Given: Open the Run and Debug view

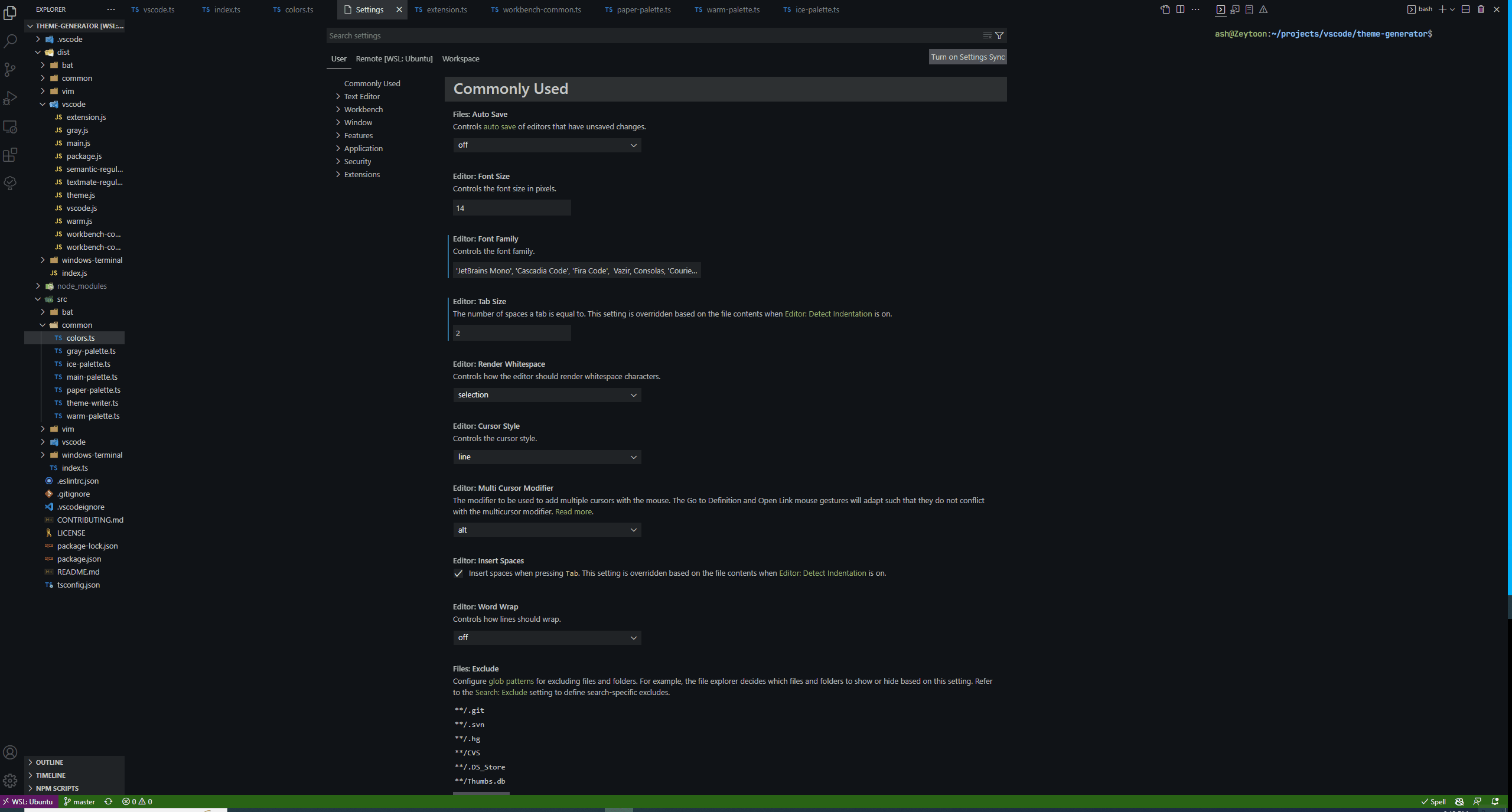Looking at the screenshot, I should [x=10, y=97].
